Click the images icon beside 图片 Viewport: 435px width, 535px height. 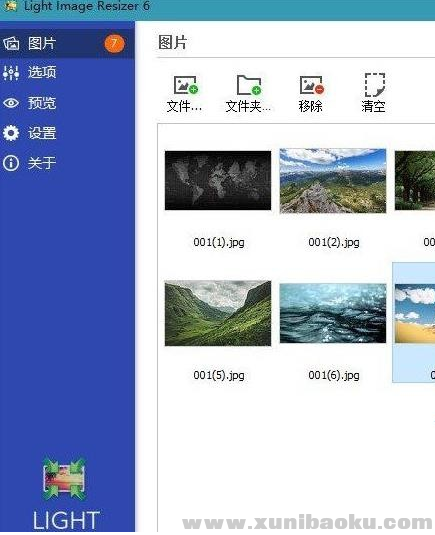[x=11, y=44]
